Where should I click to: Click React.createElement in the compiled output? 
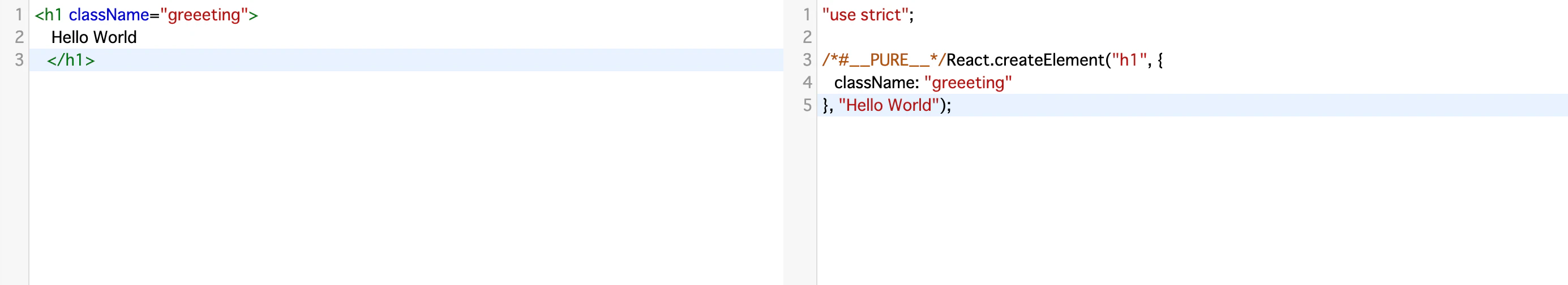pos(1025,60)
